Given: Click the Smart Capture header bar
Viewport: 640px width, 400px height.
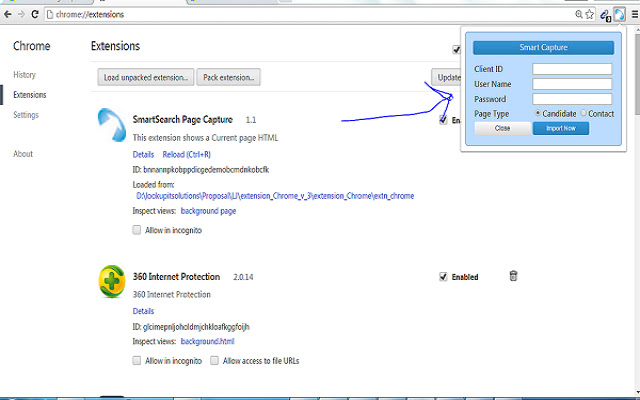Looking at the screenshot, I should 543,47.
